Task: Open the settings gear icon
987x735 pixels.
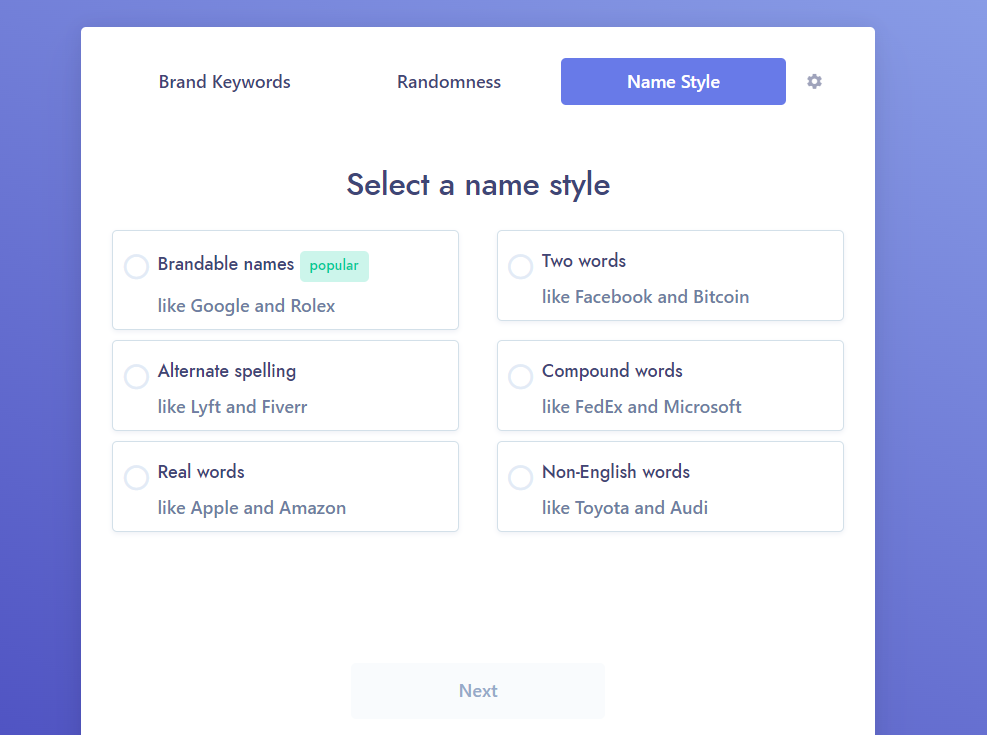Action: (814, 82)
